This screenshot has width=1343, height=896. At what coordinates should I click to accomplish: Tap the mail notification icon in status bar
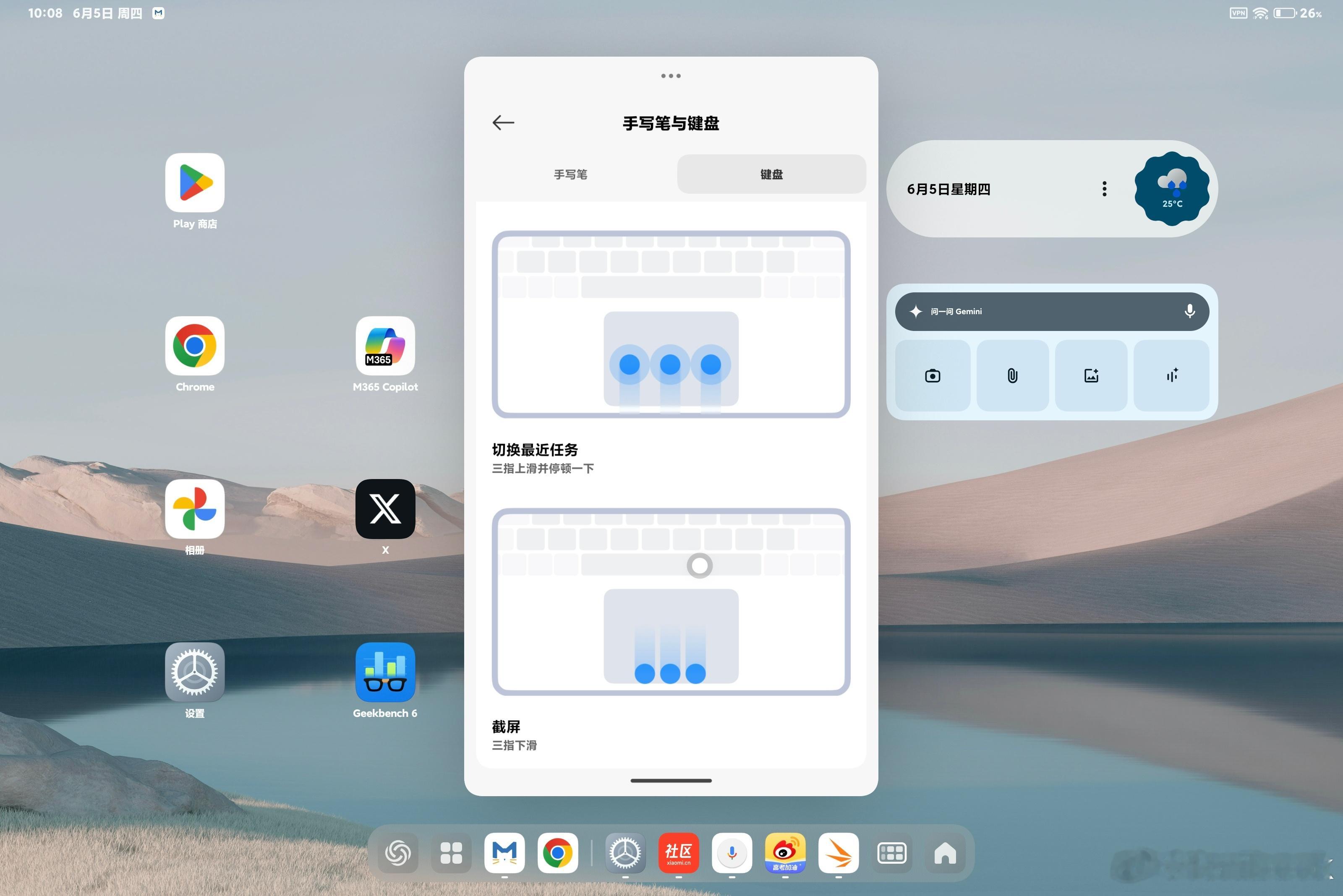point(158,13)
